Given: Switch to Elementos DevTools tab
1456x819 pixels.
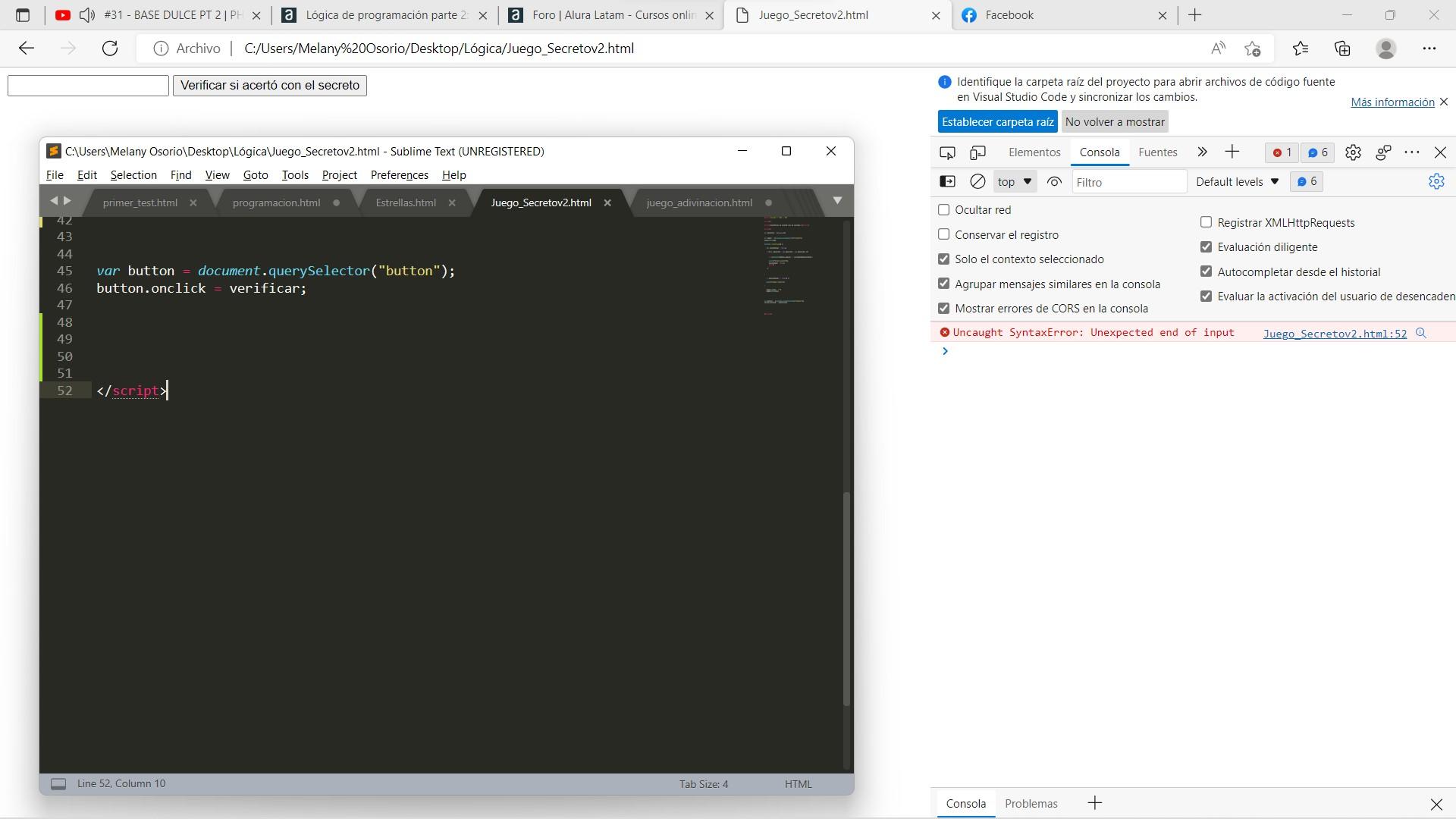Looking at the screenshot, I should (1034, 152).
